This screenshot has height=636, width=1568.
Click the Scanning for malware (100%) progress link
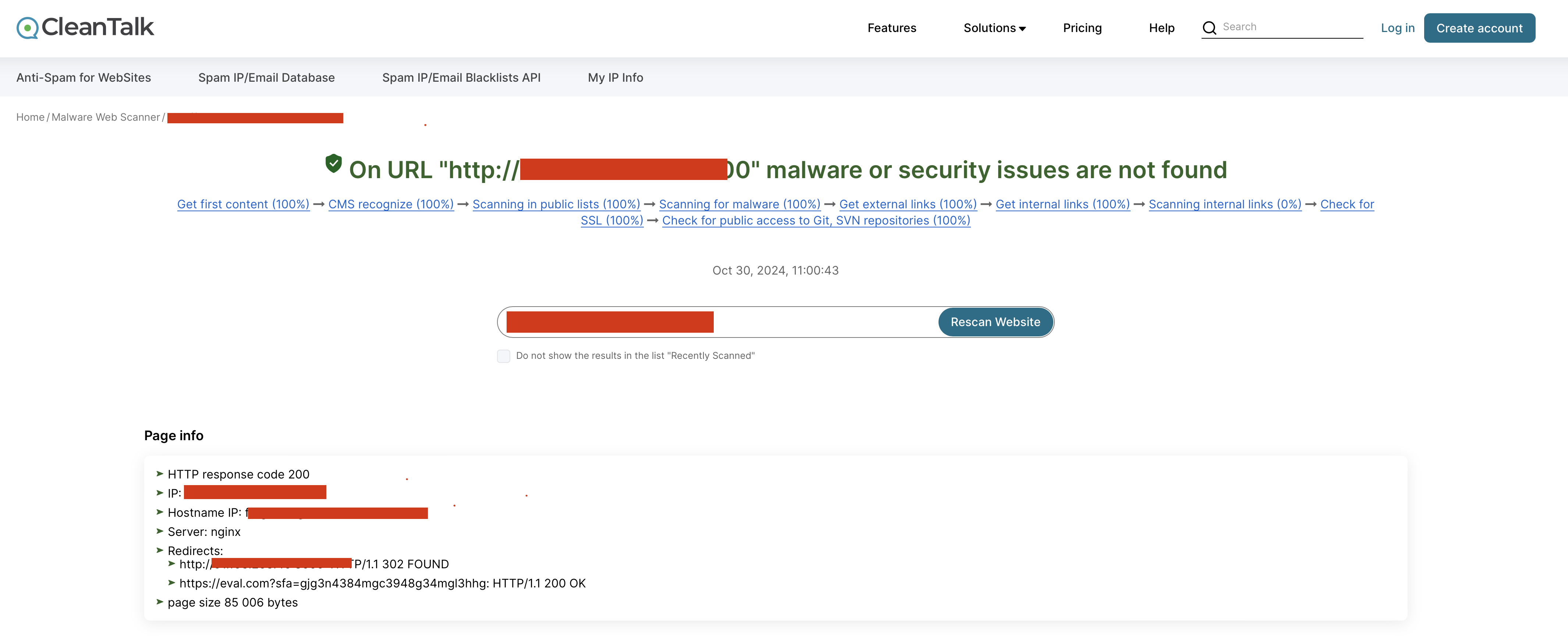coord(740,204)
